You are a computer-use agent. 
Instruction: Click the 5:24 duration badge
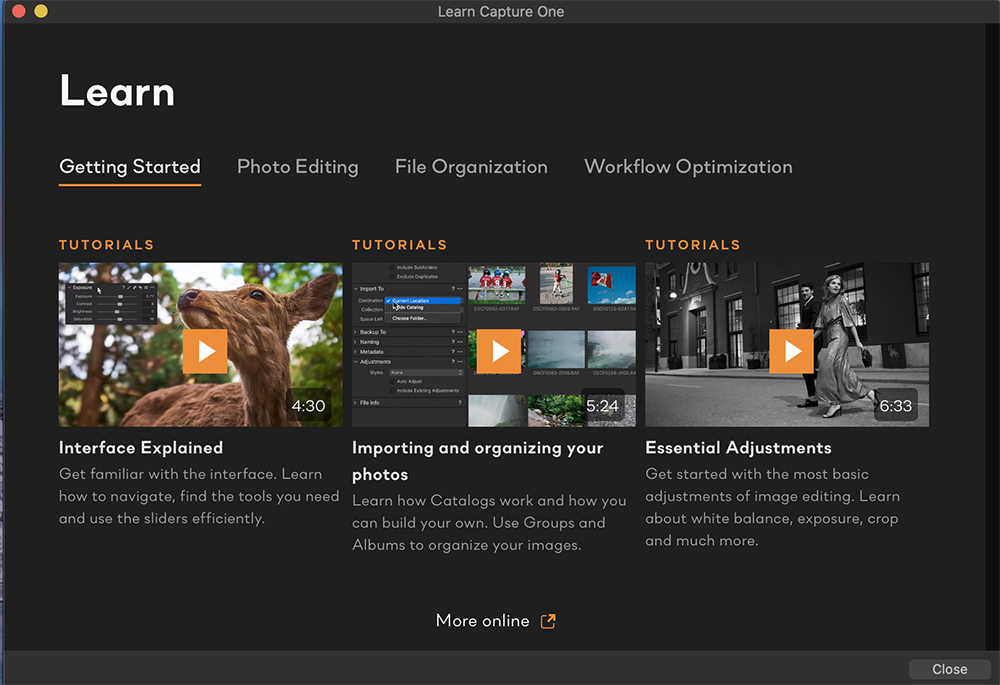coord(602,406)
